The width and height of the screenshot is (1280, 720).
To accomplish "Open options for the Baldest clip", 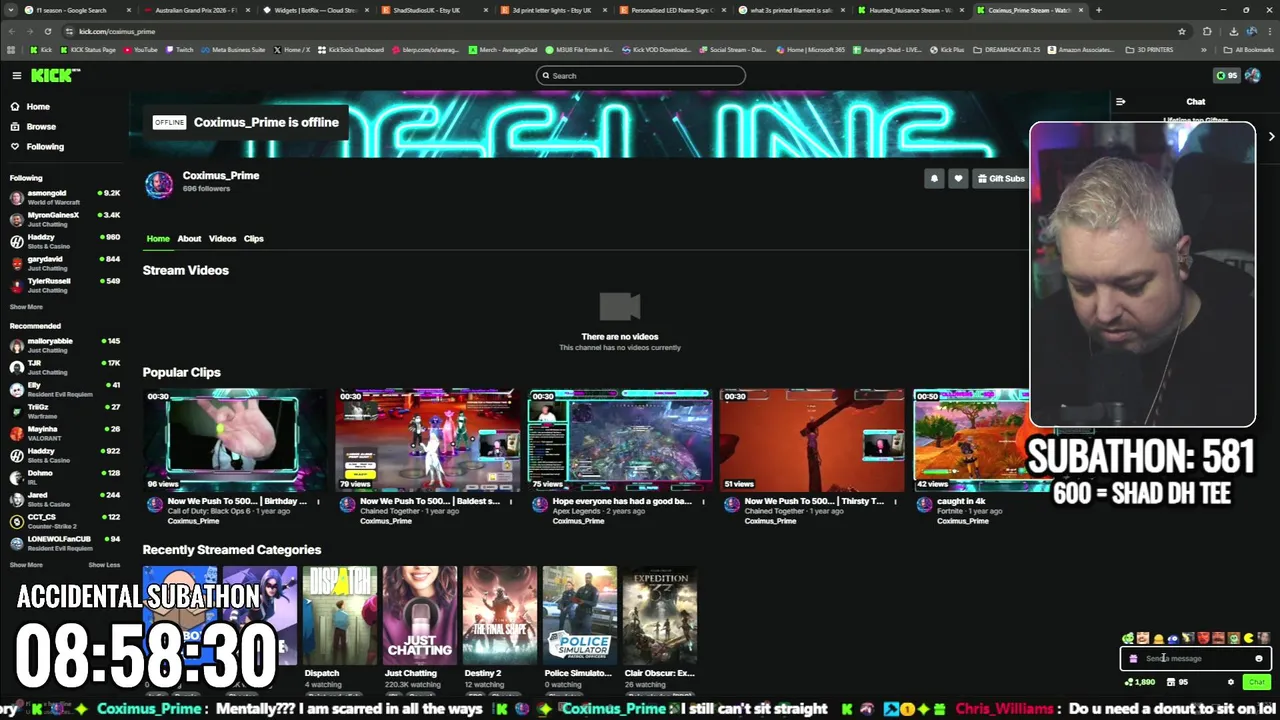I will click(x=510, y=501).
